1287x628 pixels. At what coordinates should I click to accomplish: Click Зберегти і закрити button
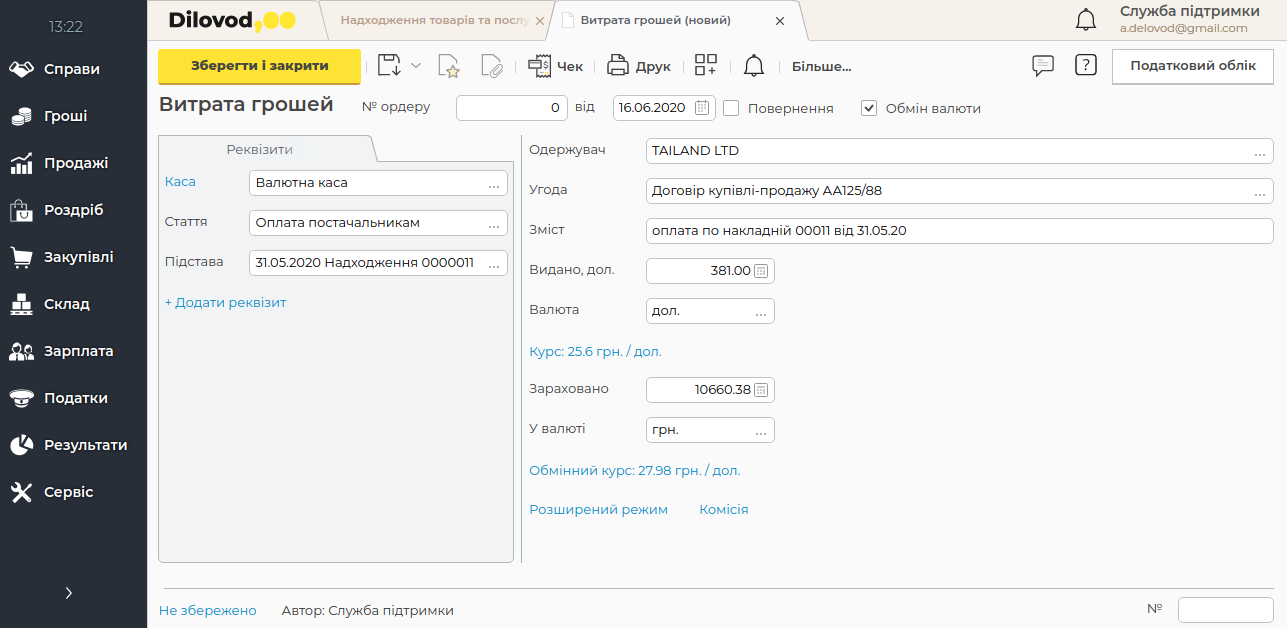click(259, 66)
